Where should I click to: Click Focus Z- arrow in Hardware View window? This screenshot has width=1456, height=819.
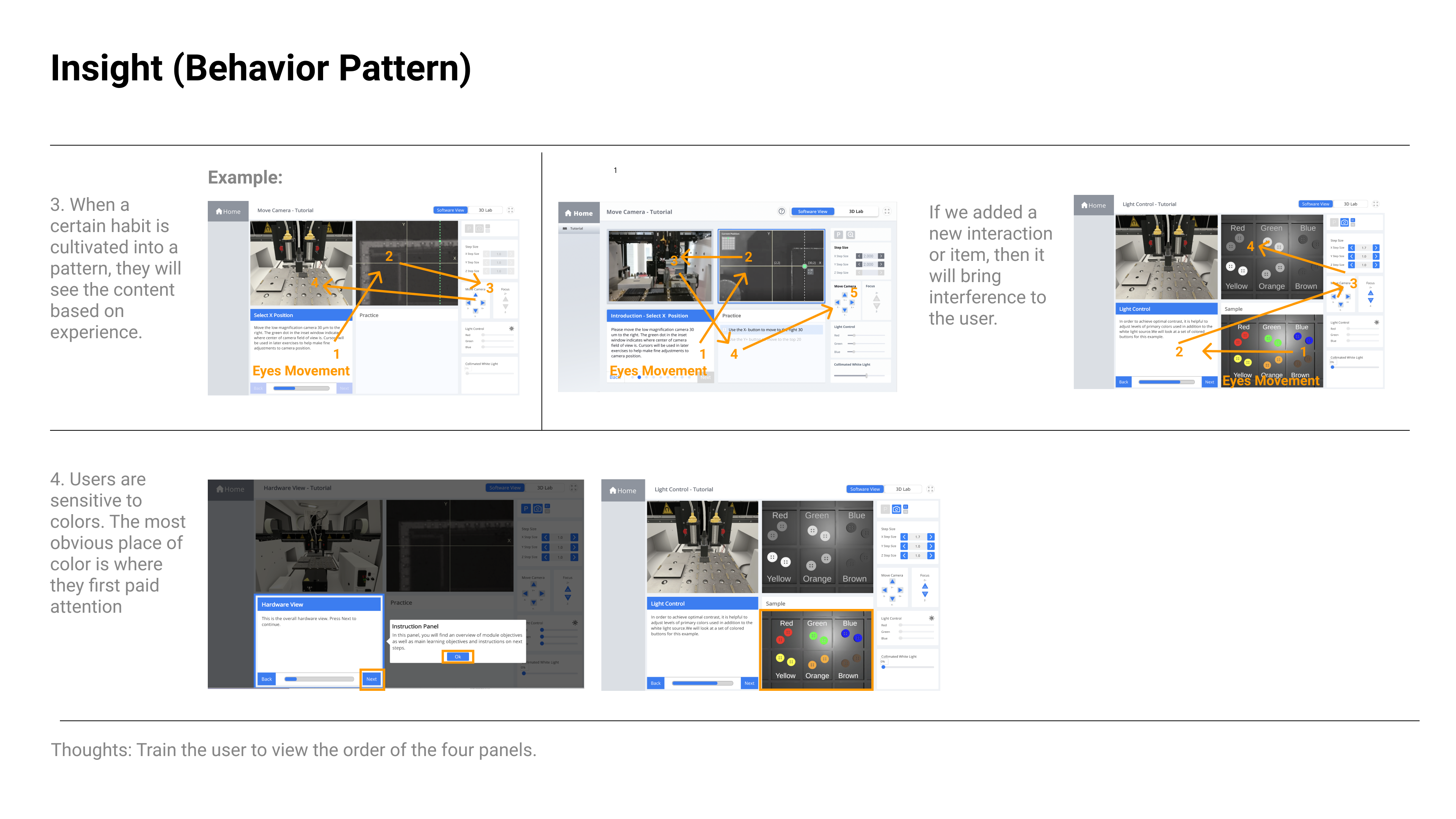pyautogui.click(x=568, y=598)
